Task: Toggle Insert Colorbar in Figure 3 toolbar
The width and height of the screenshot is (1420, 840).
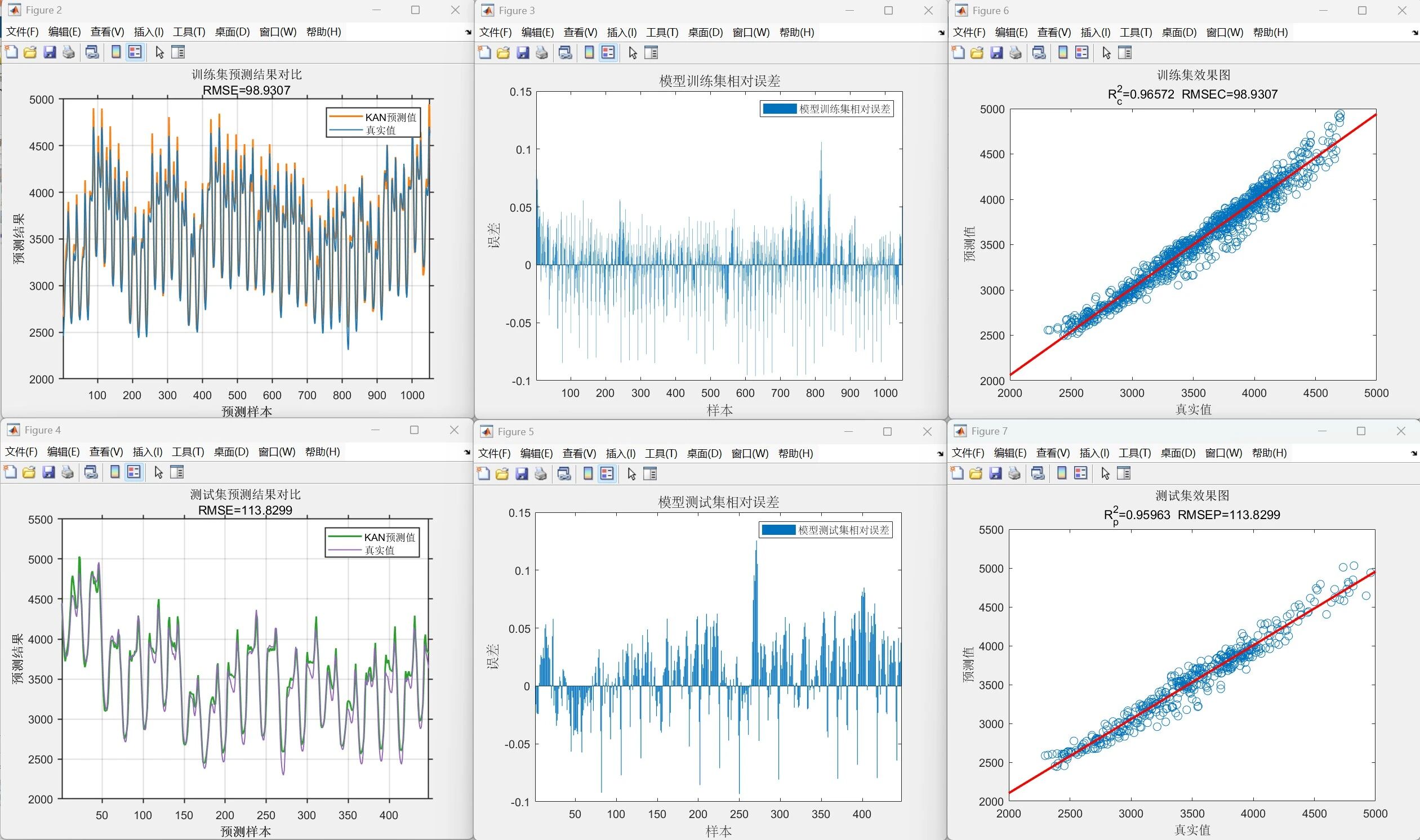Action: point(589,53)
